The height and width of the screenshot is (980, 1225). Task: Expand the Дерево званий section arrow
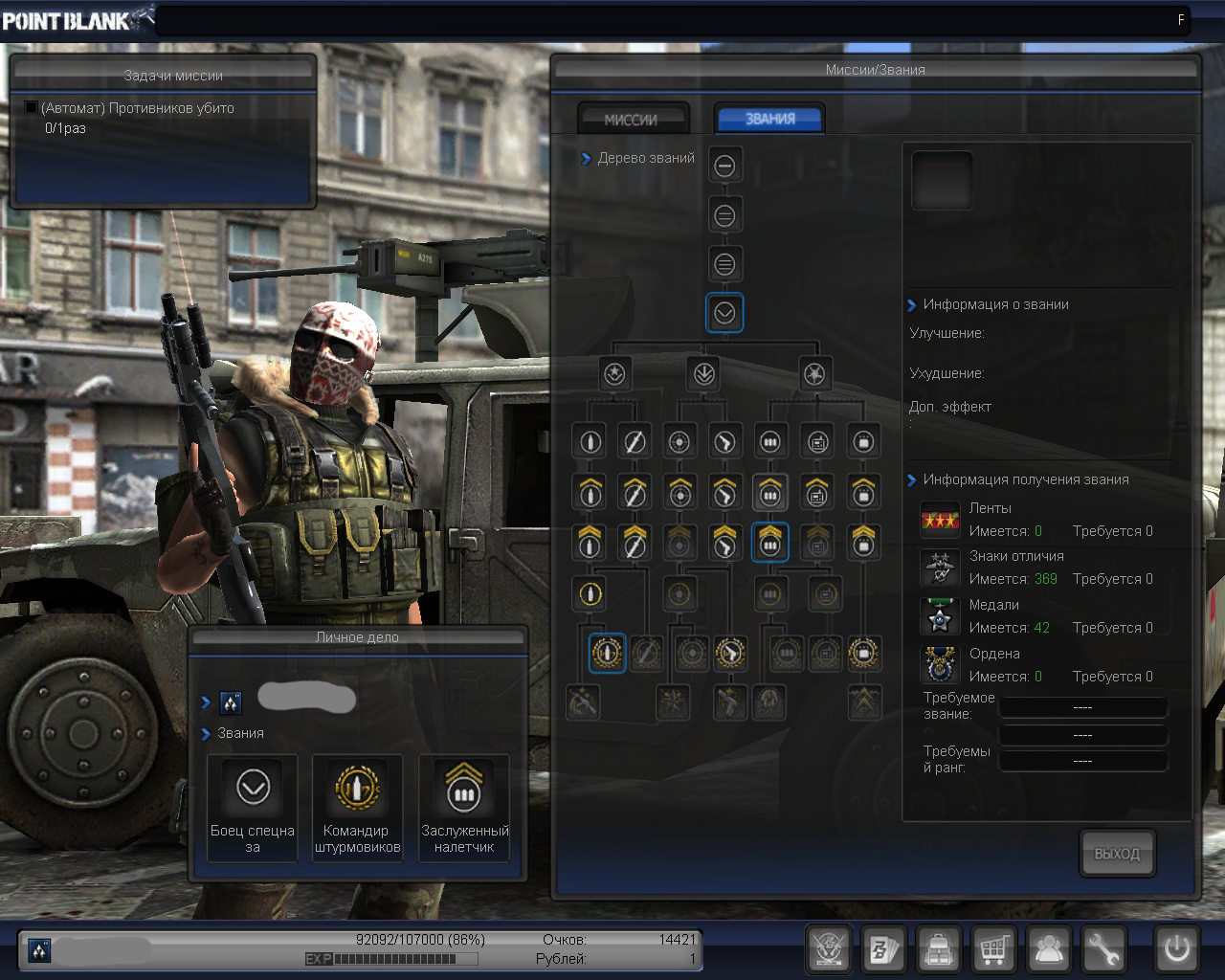coord(586,159)
